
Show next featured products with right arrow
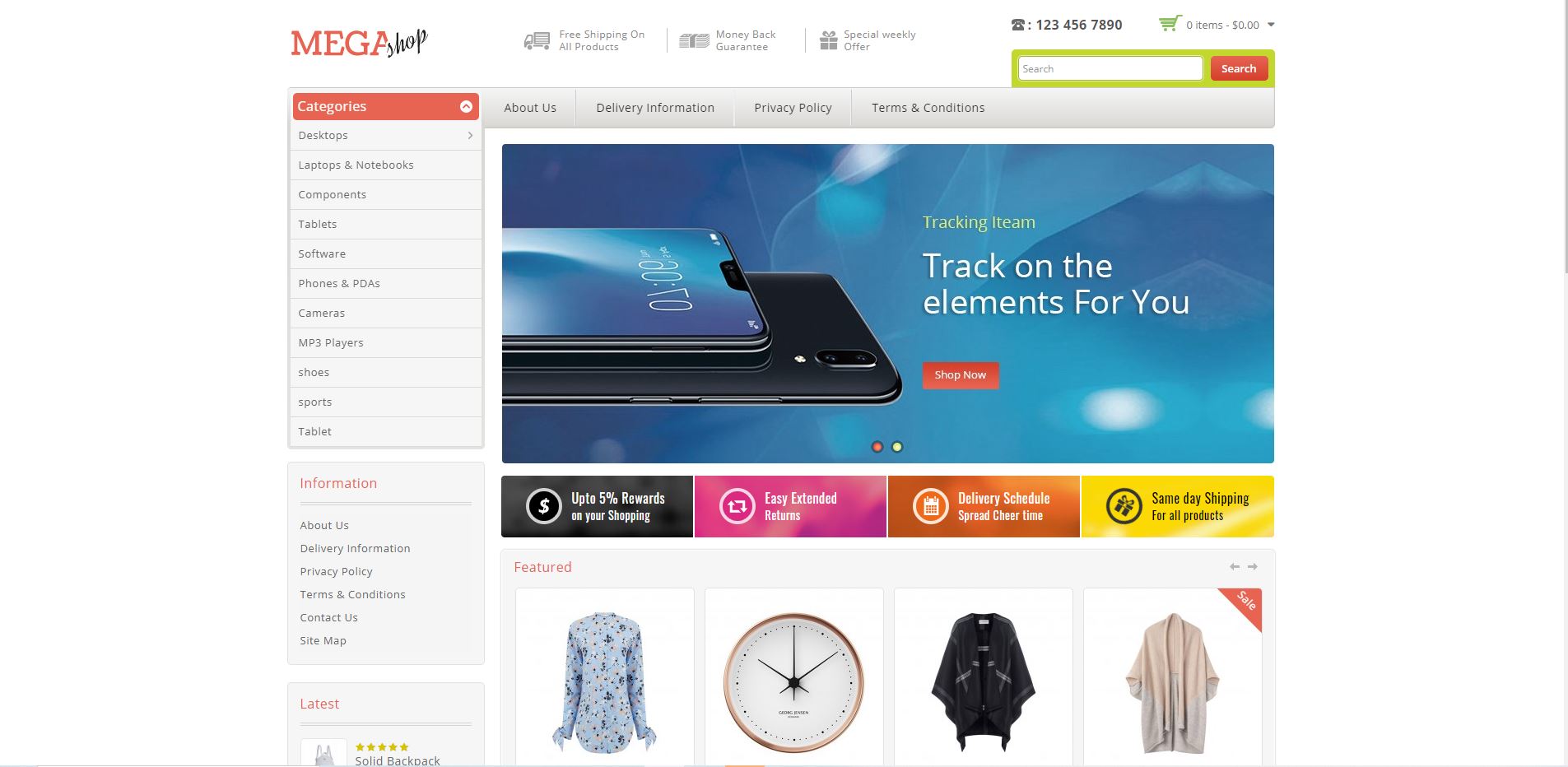[x=1253, y=566]
